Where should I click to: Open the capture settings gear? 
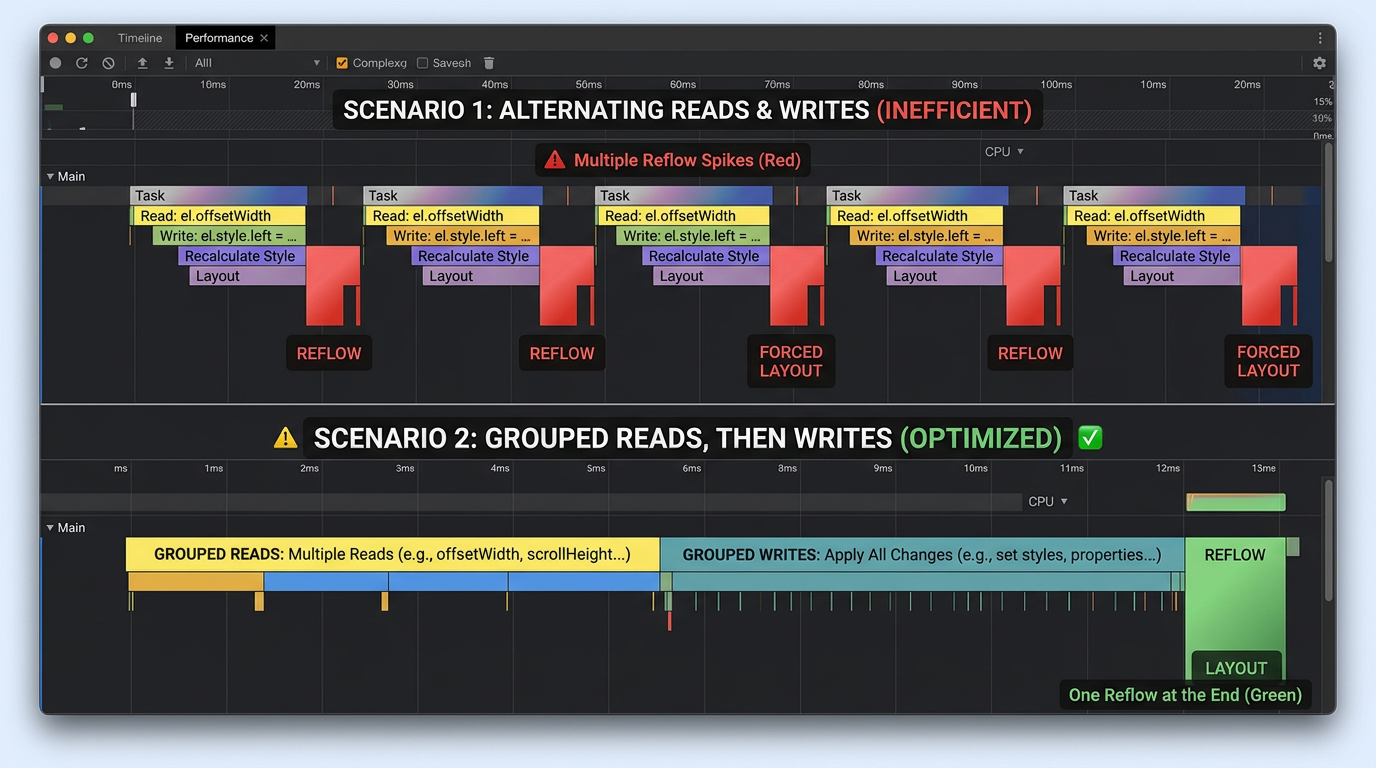[1319, 63]
